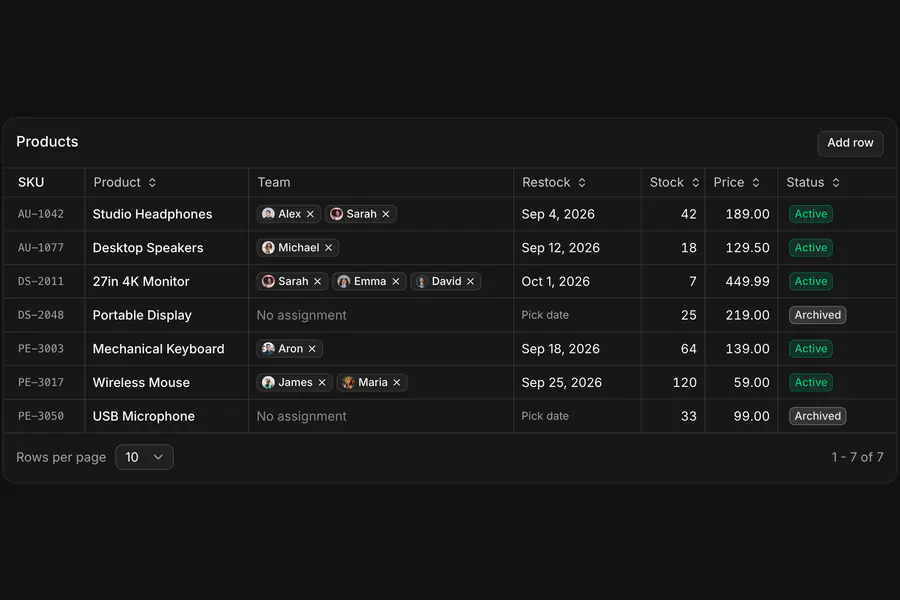Click SKU PE-3003
The height and width of the screenshot is (600, 900).
(41, 349)
